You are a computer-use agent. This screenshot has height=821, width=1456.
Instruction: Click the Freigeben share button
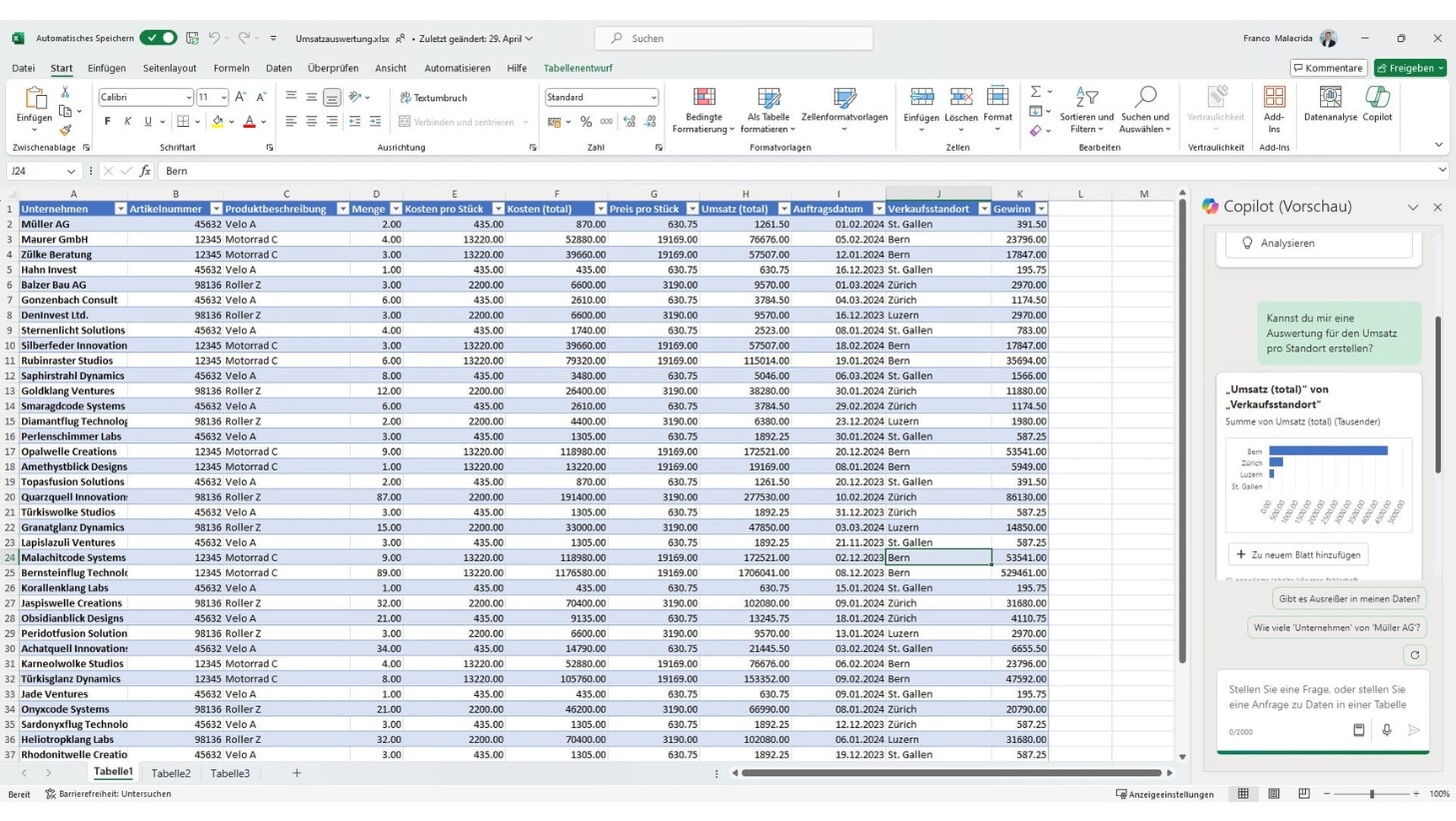[x=1410, y=68]
